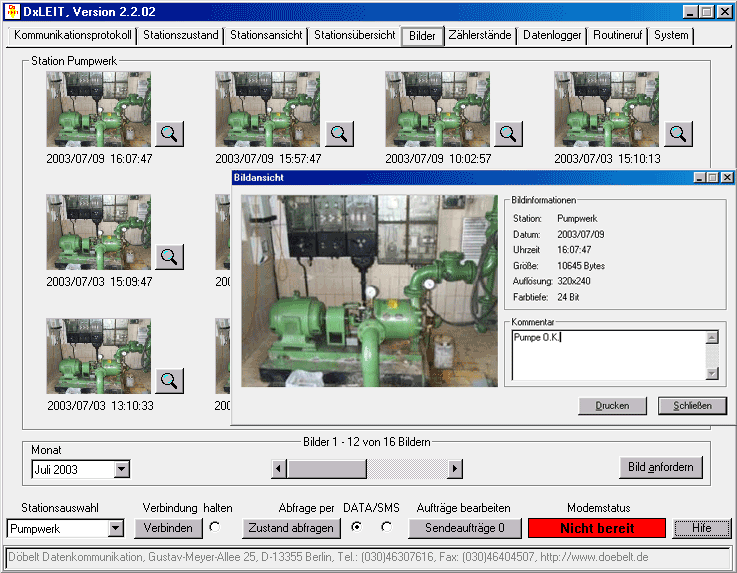Magnify image dated 2003/07/09 10:02:57
Viewport: 737px width, 573px height.
(x=508, y=134)
